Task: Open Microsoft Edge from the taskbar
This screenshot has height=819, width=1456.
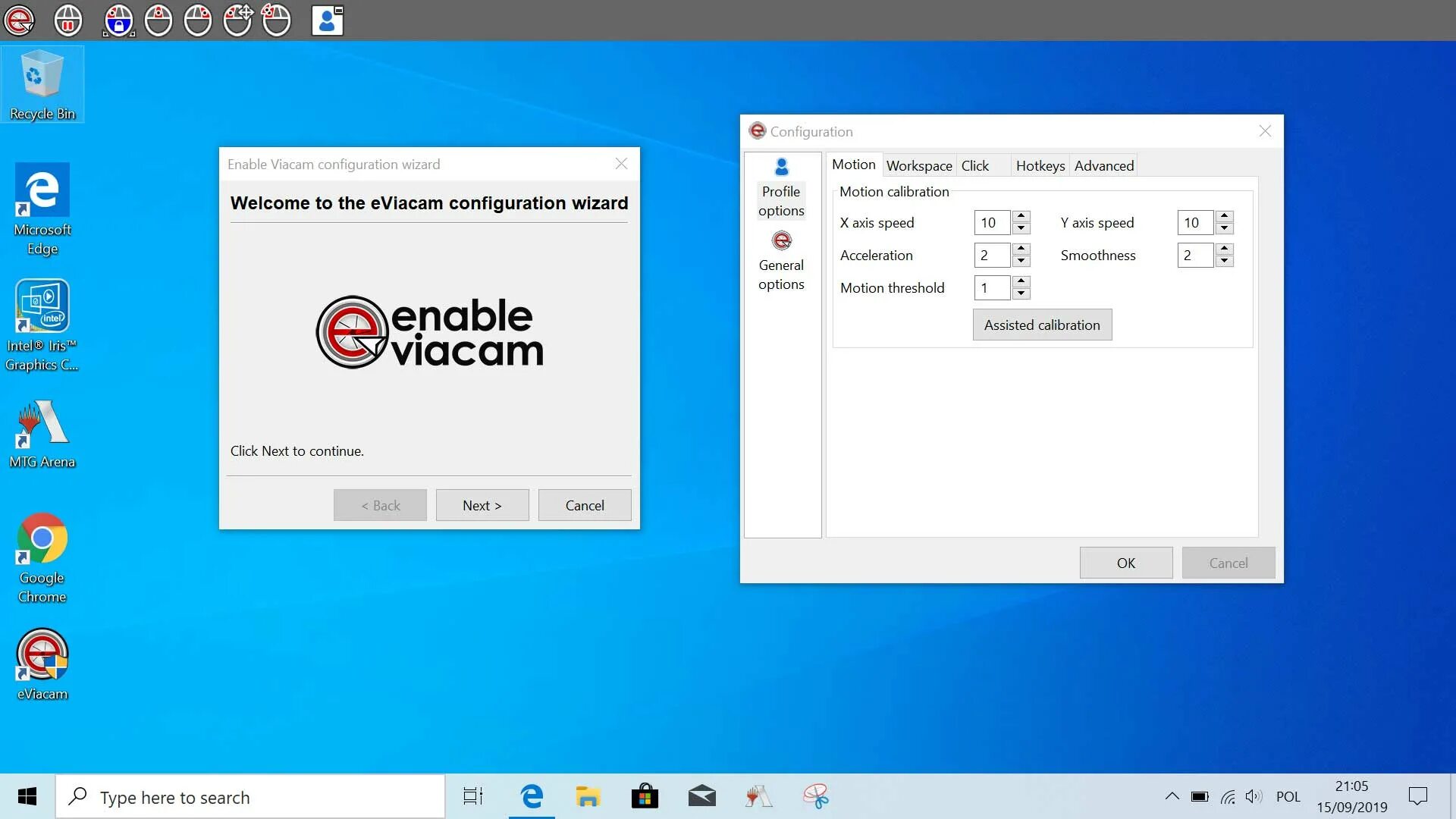Action: 532,796
